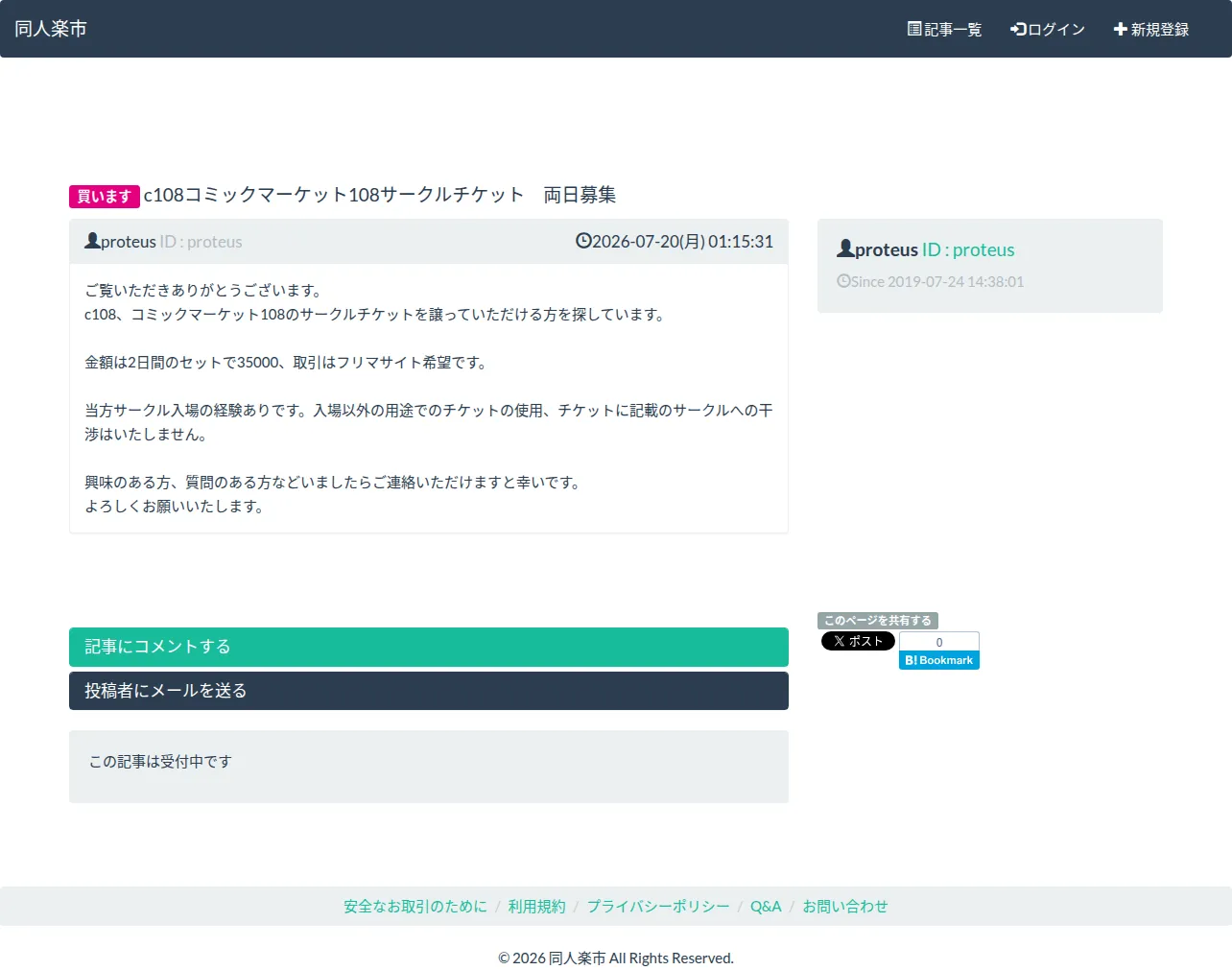Click the B! Bookmark button

939,660
